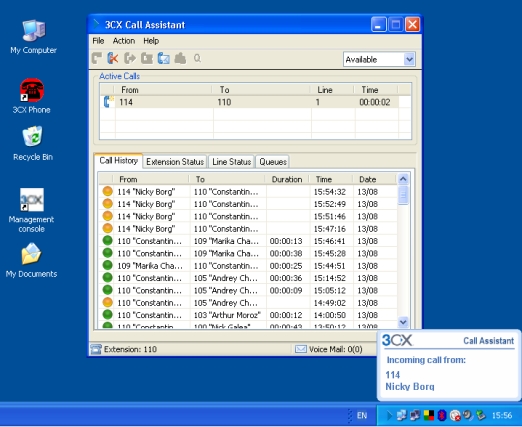Select the 15:14:52 time cell
Viewport: 522px width, 427px height.
(330, 278)
